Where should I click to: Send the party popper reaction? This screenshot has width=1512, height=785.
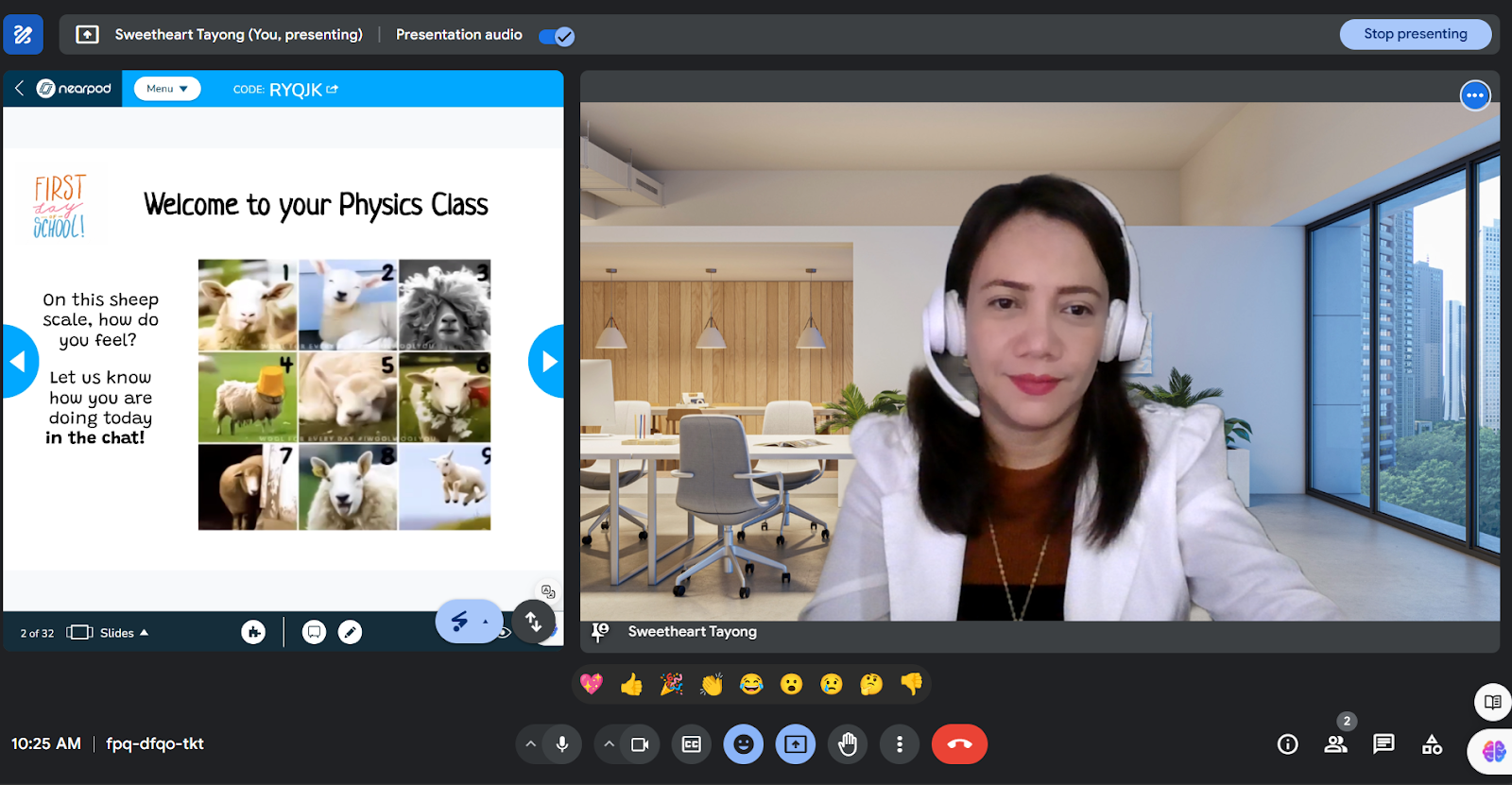(x=672, y=684)
